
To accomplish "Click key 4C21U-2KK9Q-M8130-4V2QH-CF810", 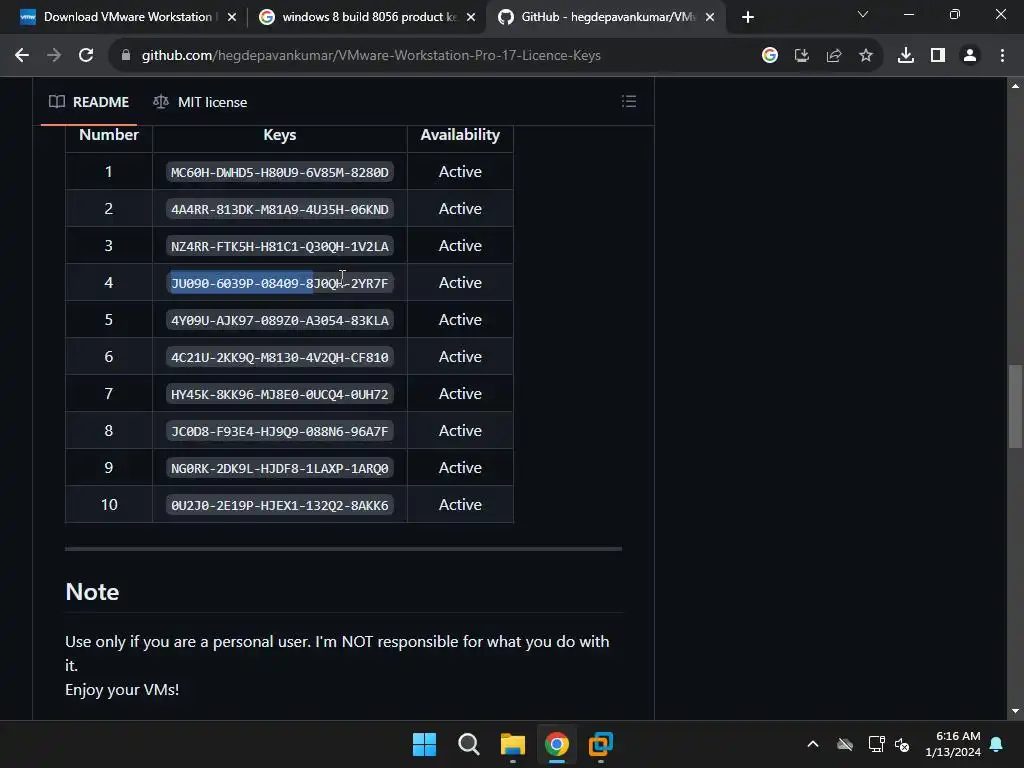I will coord(280,357).
